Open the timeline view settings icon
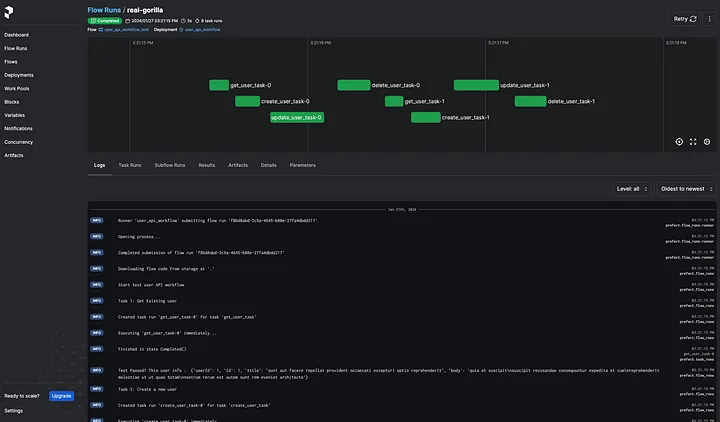 click(707, 142)
